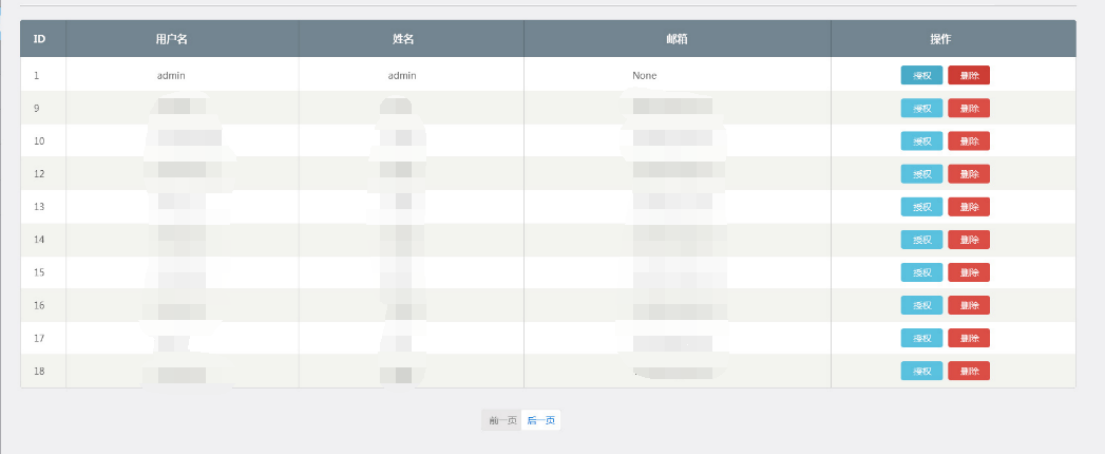This screenshot has width=1106, height=454.
Task: Click 授权 for user ID 14
Action: click(921, 240)
